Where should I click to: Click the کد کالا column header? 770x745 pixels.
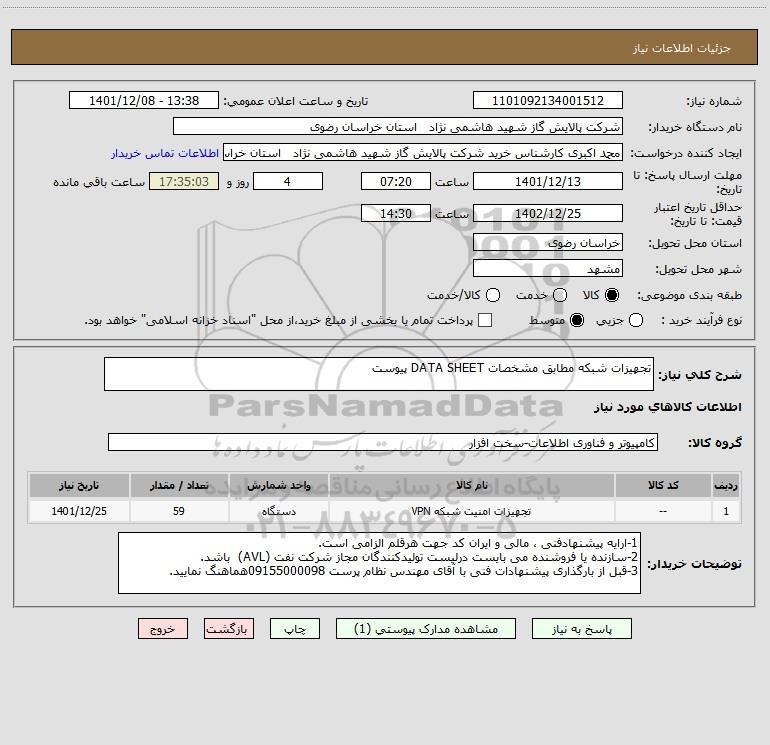click(x=663, y=485)
